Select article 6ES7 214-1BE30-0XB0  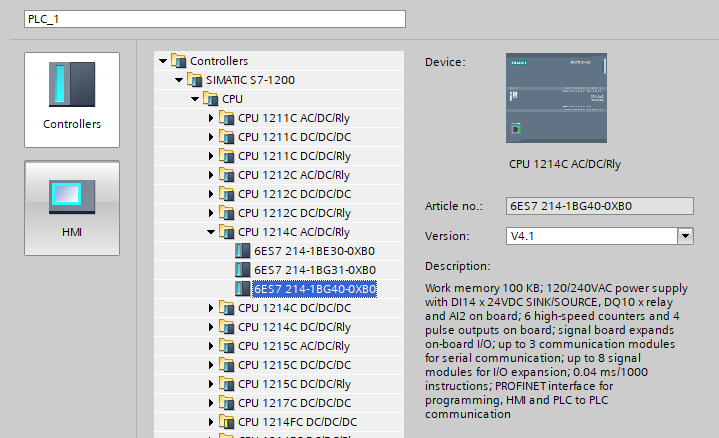coord(315,251)
